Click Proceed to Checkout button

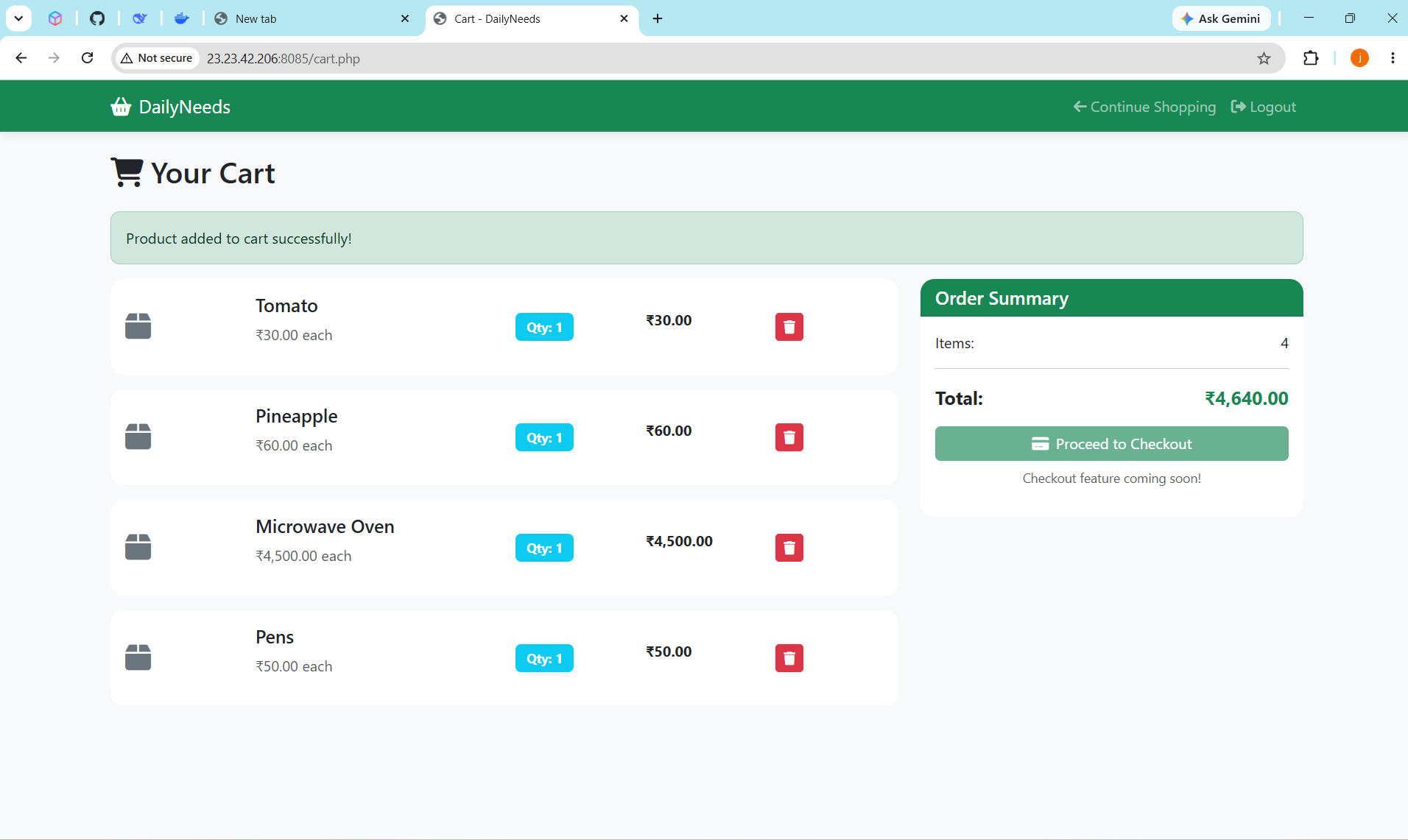1111,444
